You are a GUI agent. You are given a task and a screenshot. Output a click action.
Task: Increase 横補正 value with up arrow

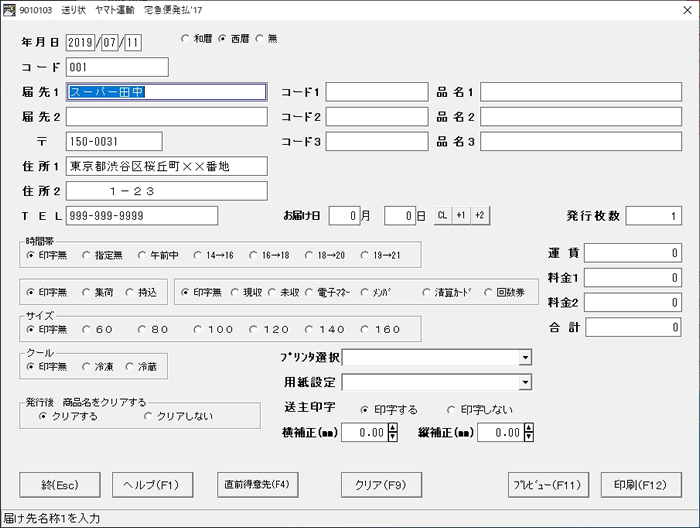coord(392,428)
